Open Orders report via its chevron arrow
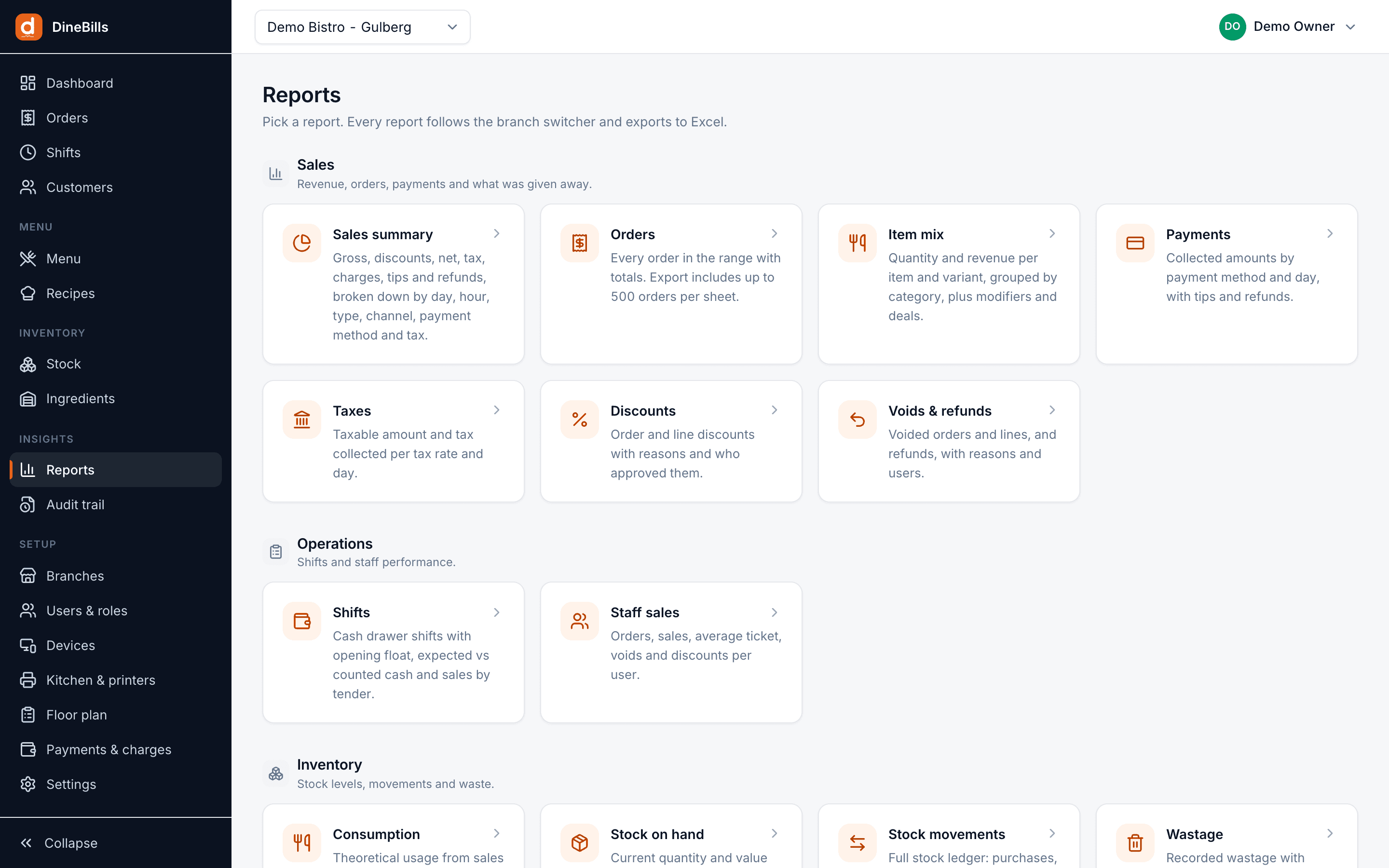This screenshot has height=868, width=1389. (774, 234)
